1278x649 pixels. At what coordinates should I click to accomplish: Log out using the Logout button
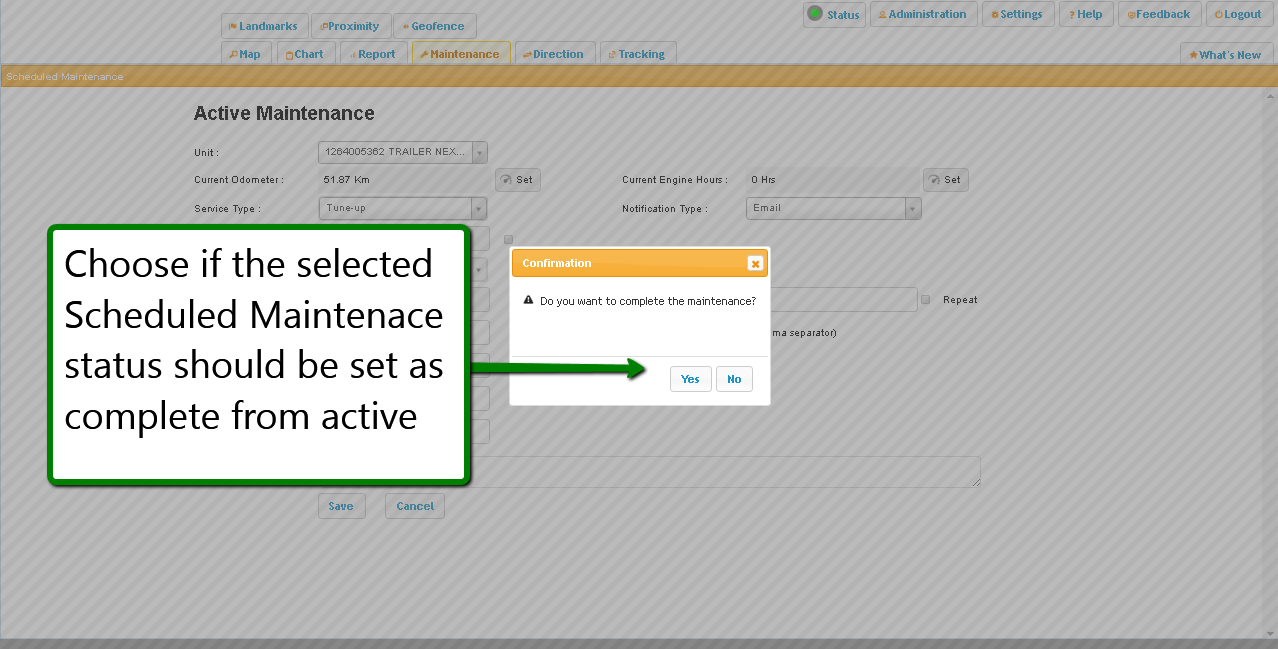point(1238,14)
